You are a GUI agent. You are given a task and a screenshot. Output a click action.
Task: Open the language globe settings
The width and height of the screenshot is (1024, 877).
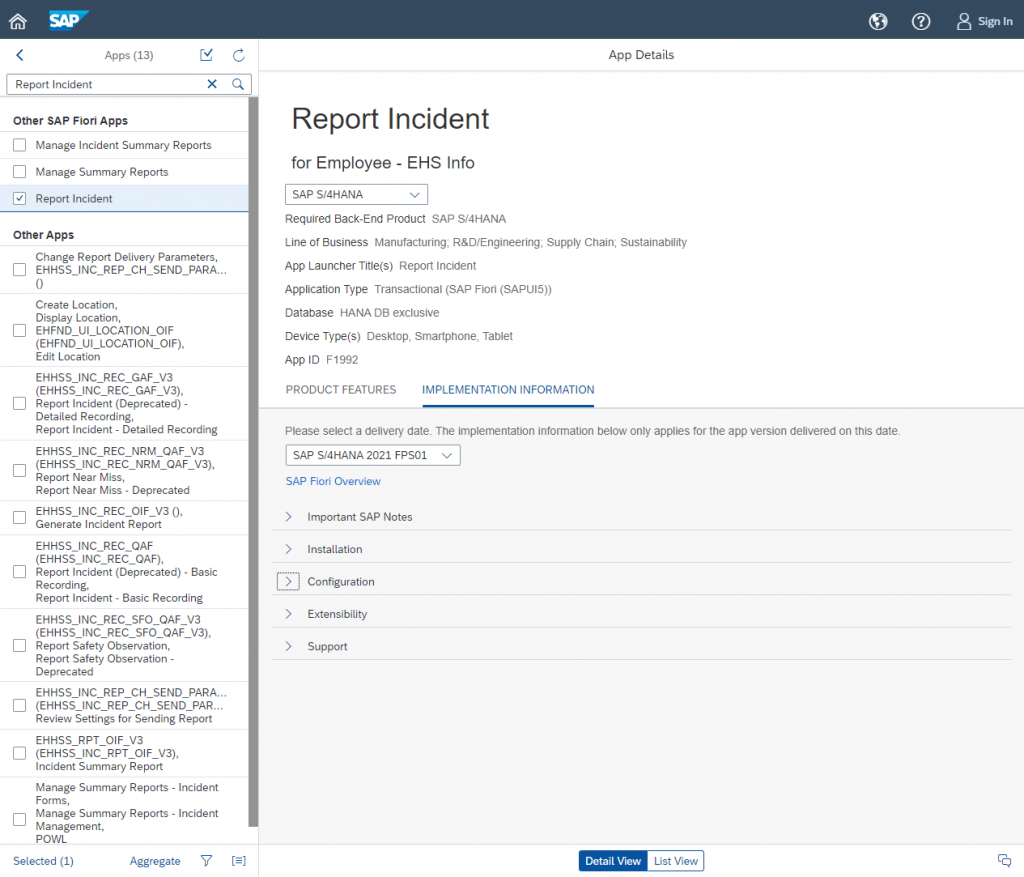(x=878, y=22)
